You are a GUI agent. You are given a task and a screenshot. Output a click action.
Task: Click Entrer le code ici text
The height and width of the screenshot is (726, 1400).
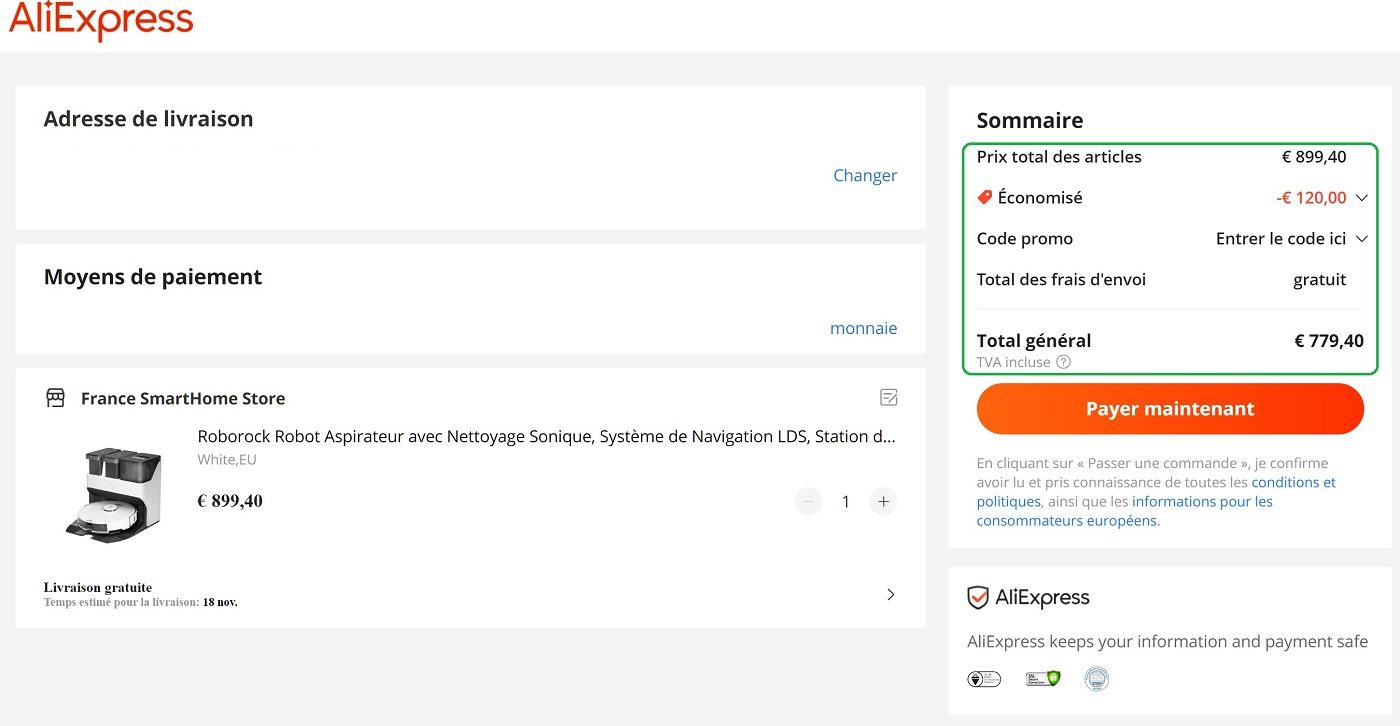[1281, 239]
